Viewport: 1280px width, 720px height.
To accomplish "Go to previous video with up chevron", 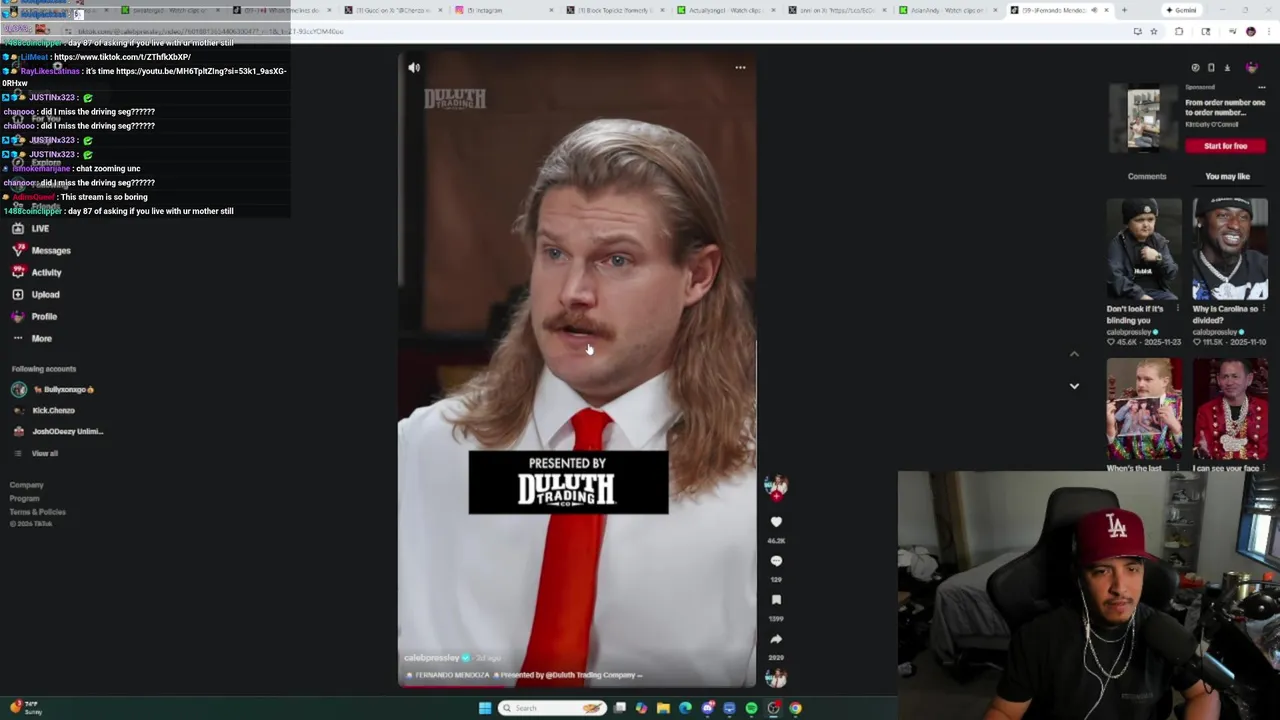I will tap(1074, 354).
